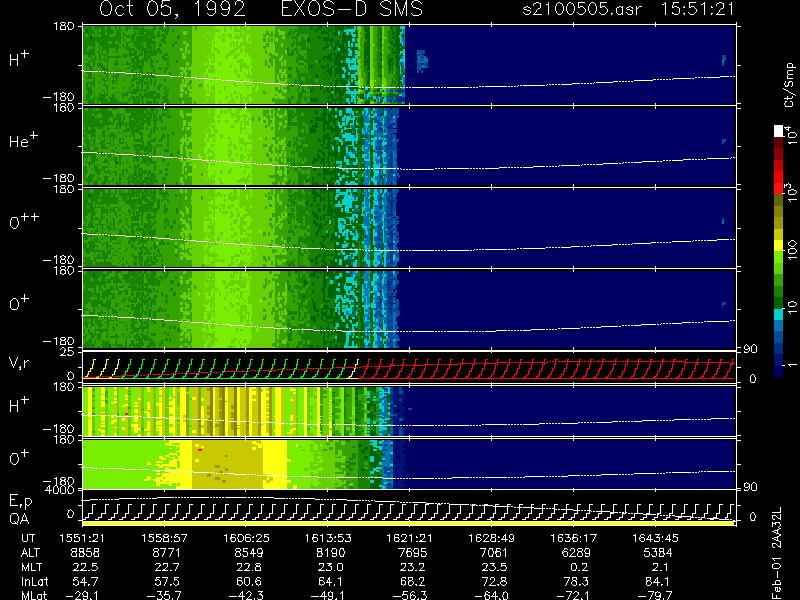Click altitude value 8858
This screenshot has height=600, width=800.
[85, 553]
